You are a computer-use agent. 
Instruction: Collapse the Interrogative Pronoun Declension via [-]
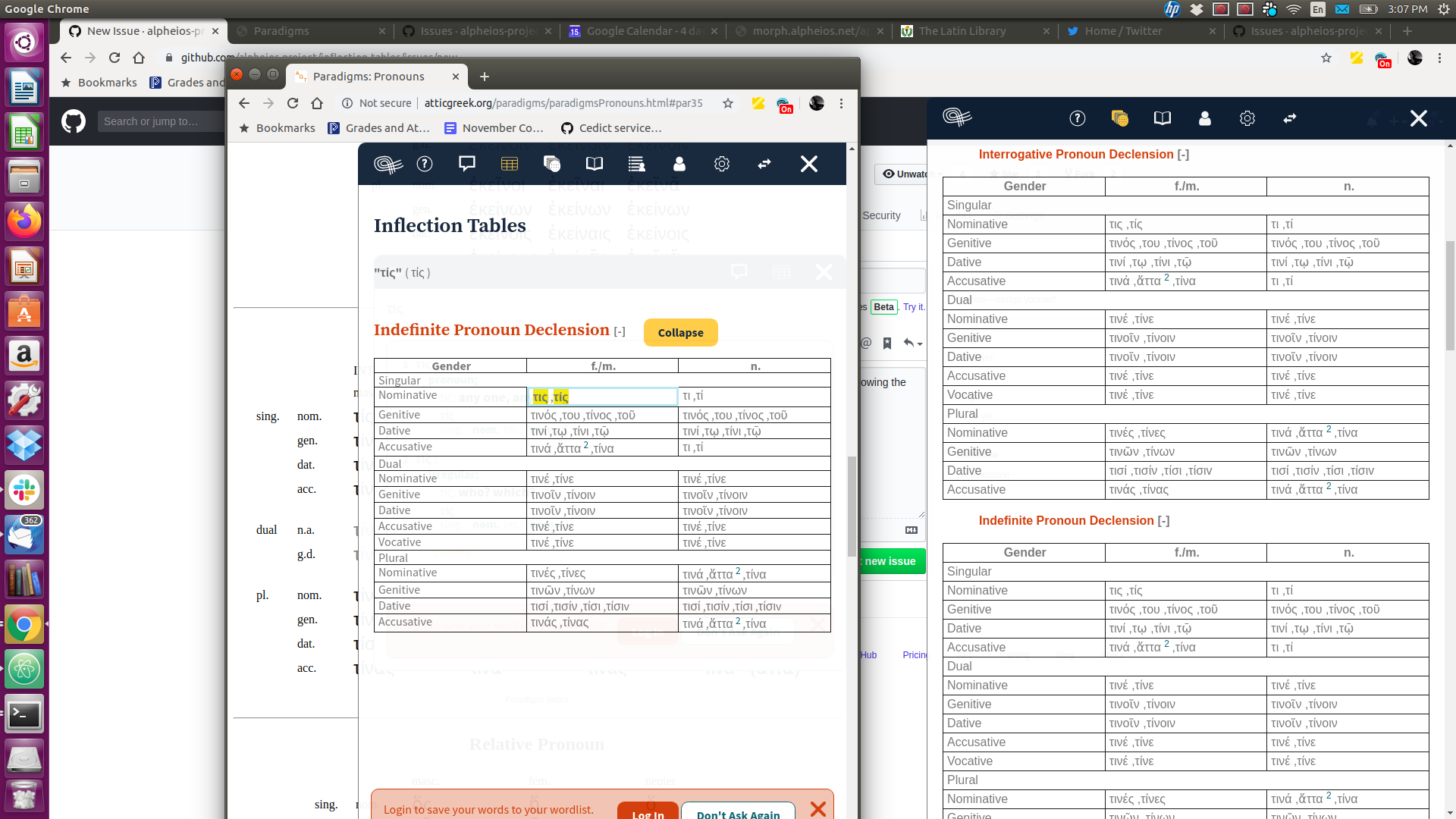pyautogui.click(x=1181, y=154)
